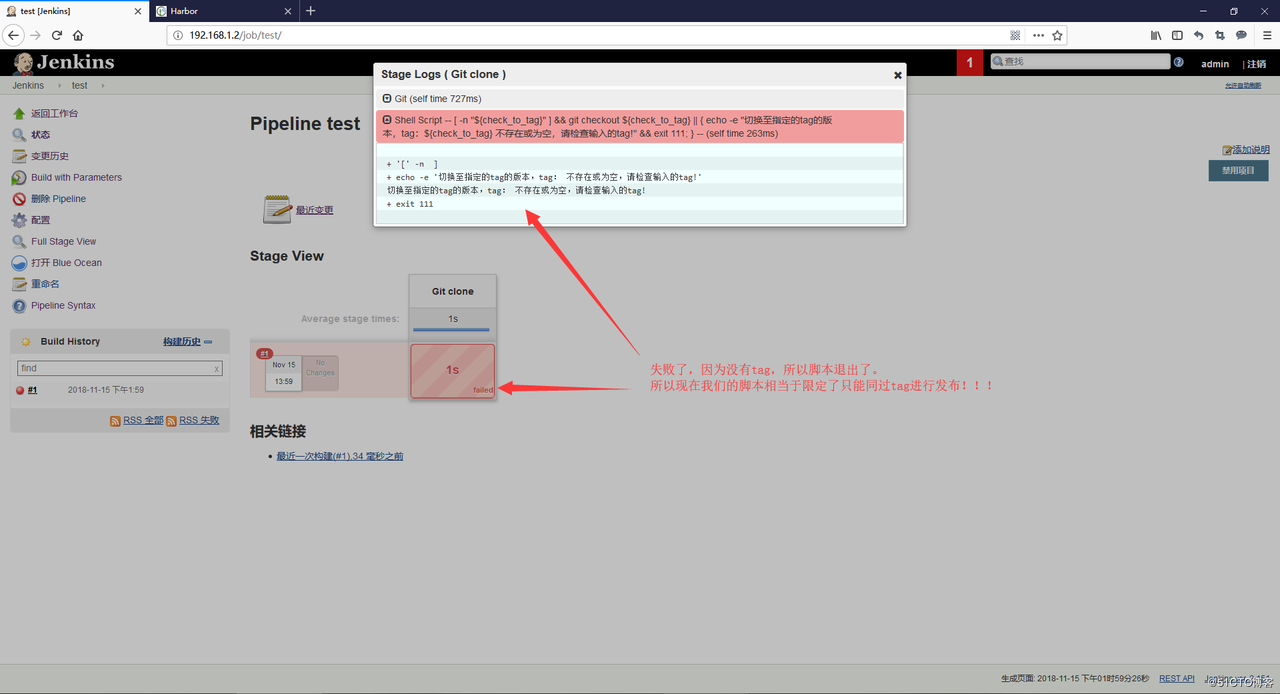Screen dimensions: 1280x694
Task: Open the REST API link
Action: tap(1177, 678)
